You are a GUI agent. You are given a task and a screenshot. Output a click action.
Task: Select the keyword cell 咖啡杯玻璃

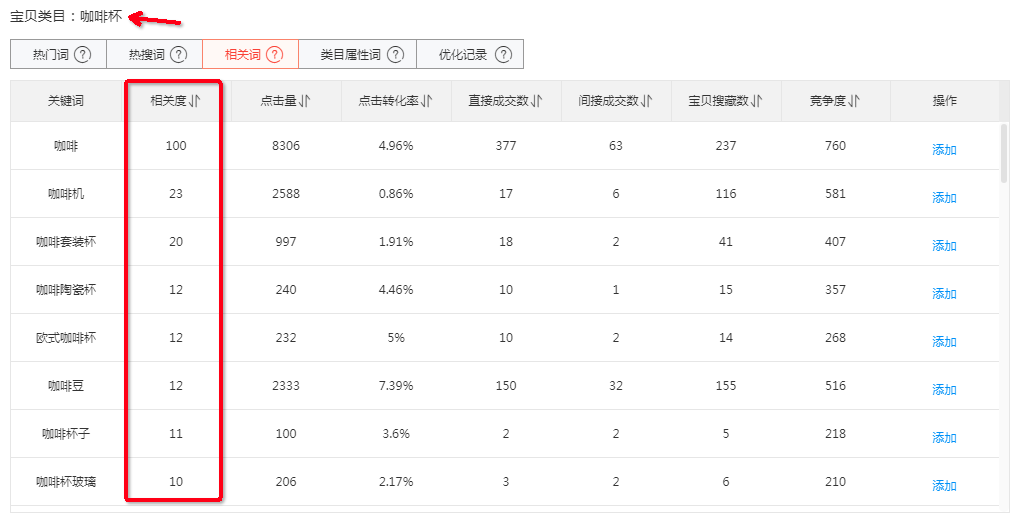click(x=66, y=481)
